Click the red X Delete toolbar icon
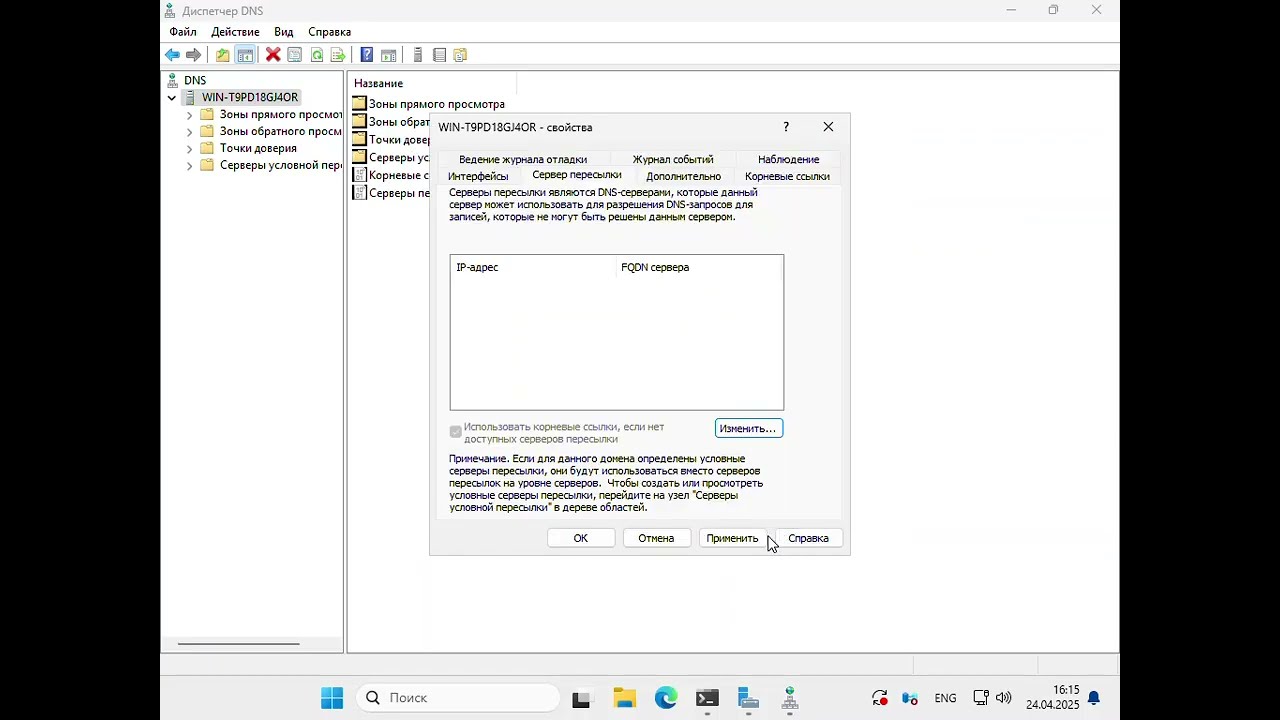Image resolution: width=1280 pixels, height=720 pixels. coord(273,55)
